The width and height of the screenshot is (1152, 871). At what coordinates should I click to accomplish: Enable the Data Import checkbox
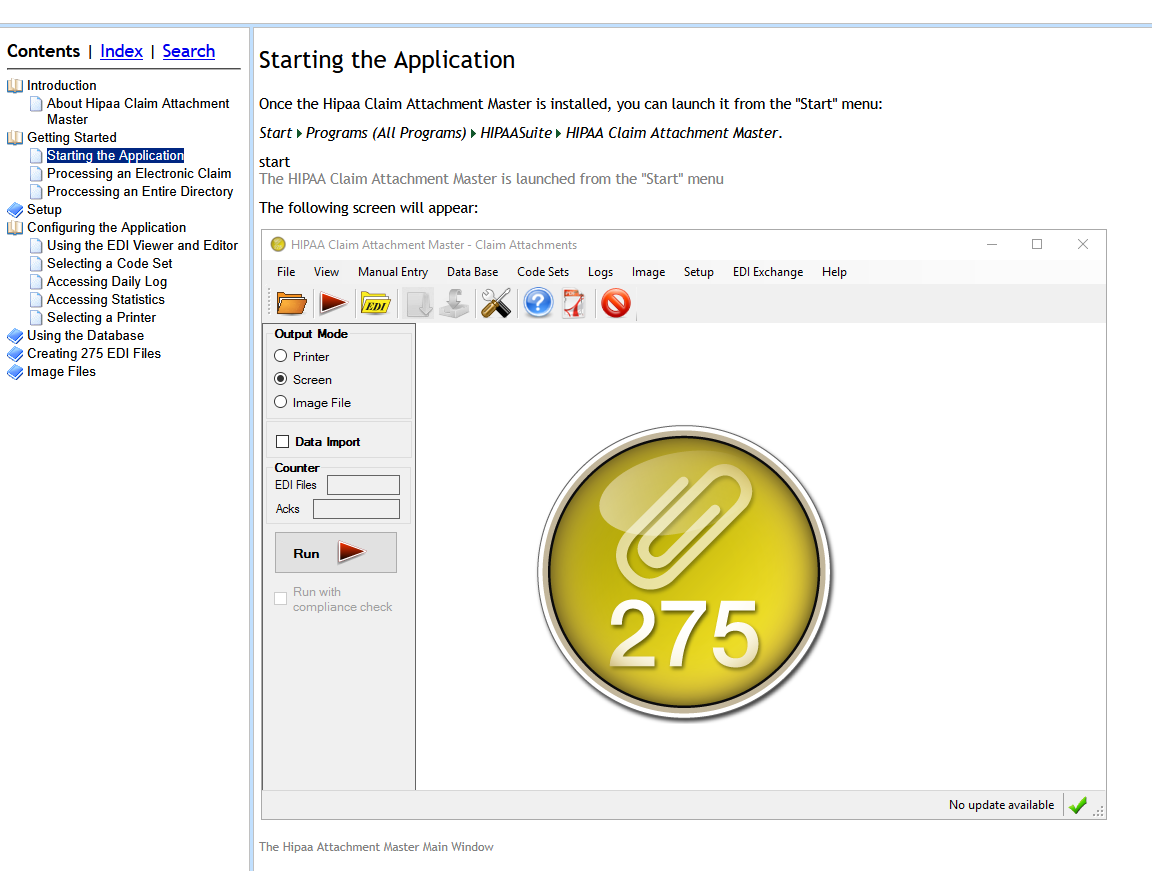tap(282, 441)
